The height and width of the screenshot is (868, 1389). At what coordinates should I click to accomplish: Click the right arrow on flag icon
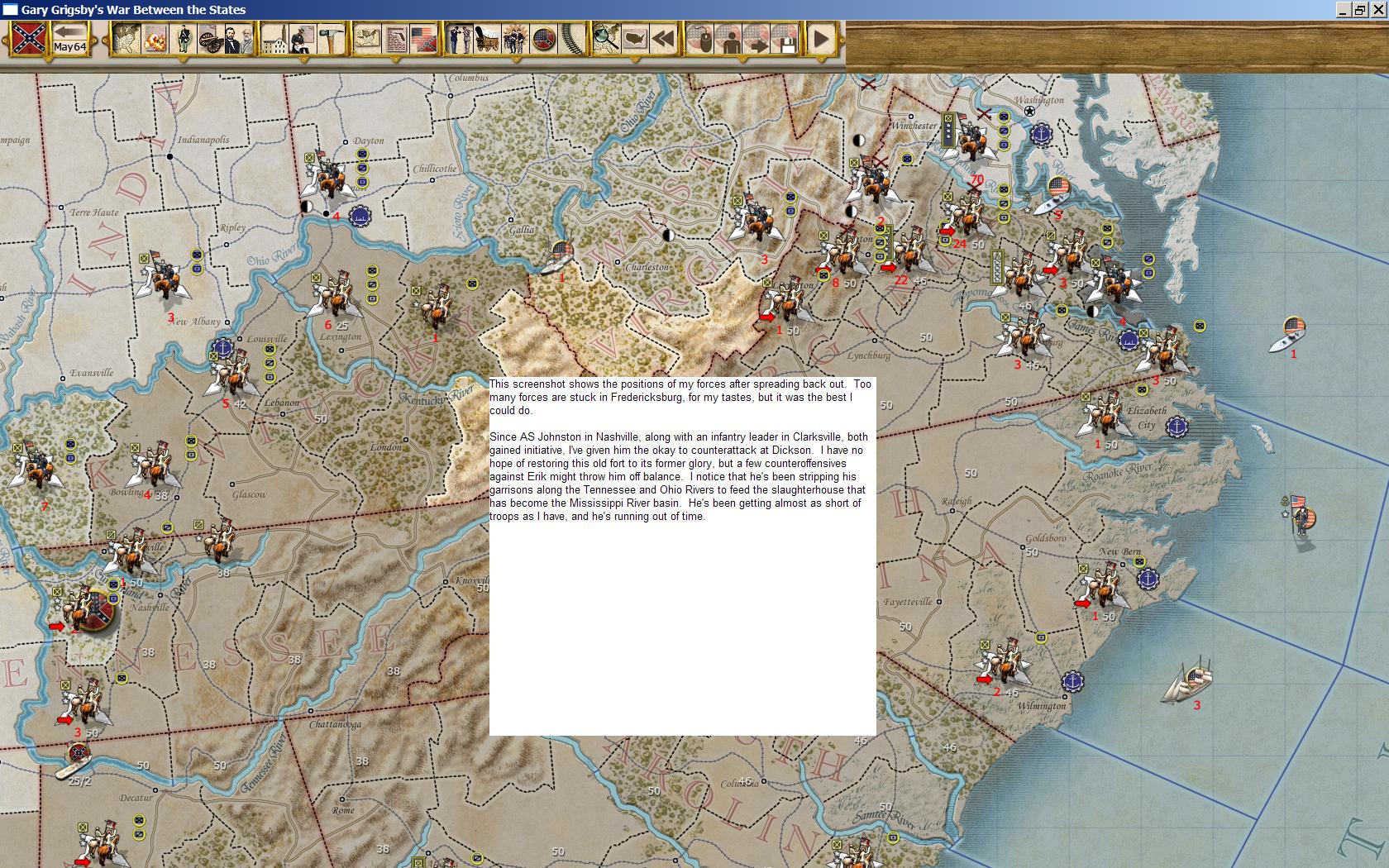[756, 38]
